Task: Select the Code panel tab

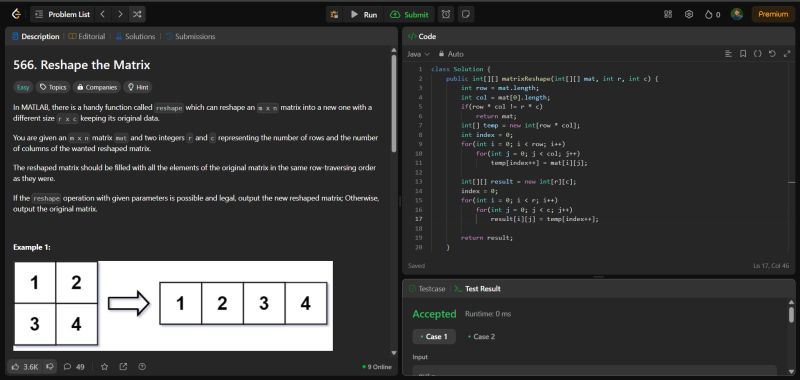Action: click(x=422, y=36)
